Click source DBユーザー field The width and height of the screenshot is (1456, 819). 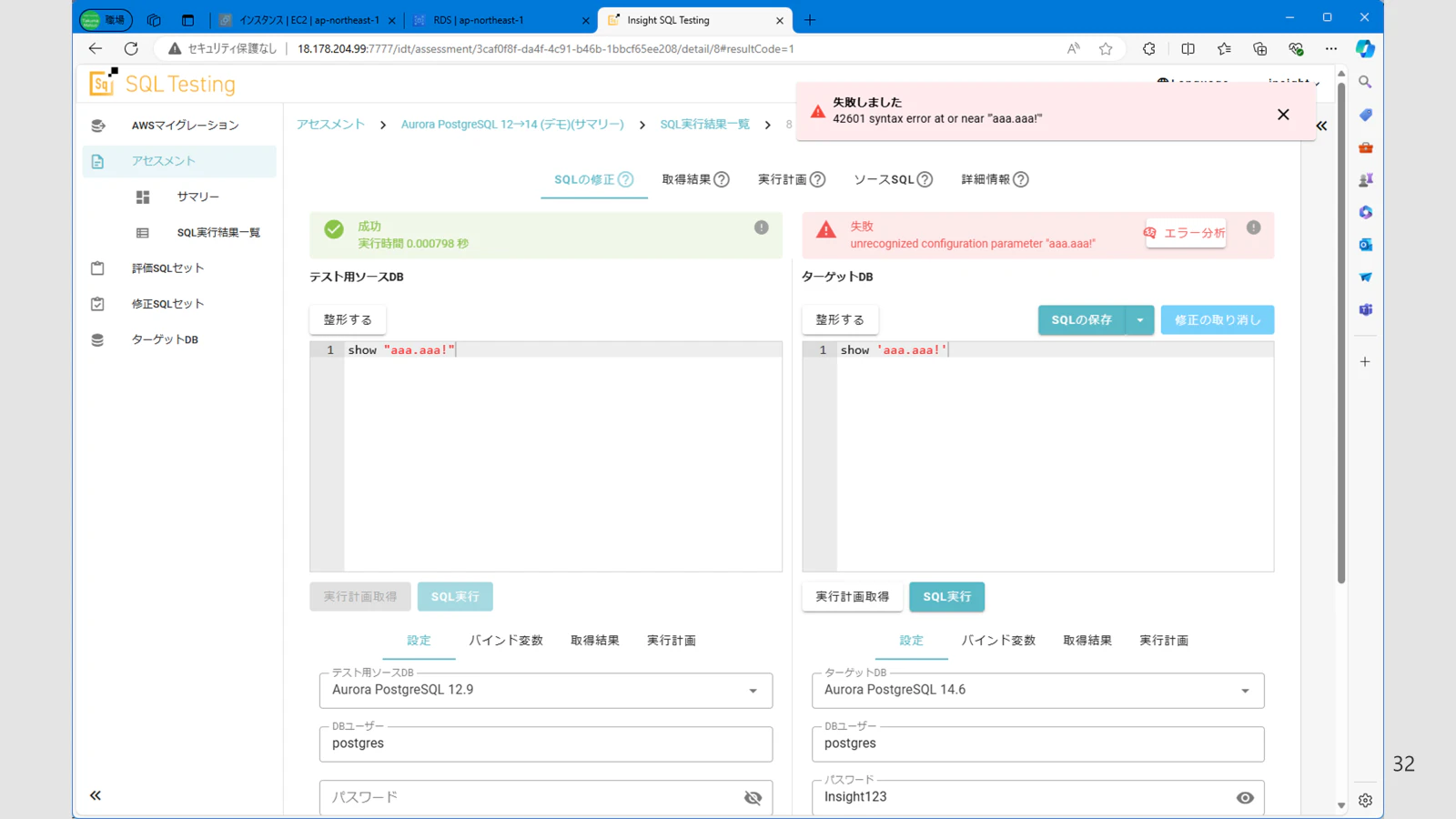tap(546, 743)
